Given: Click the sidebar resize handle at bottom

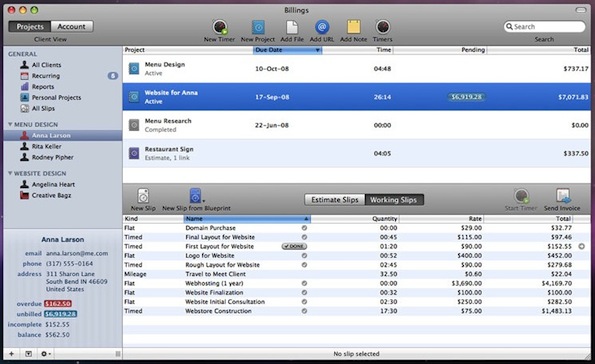Looking at the screenshot, I should tap(118, 354).
